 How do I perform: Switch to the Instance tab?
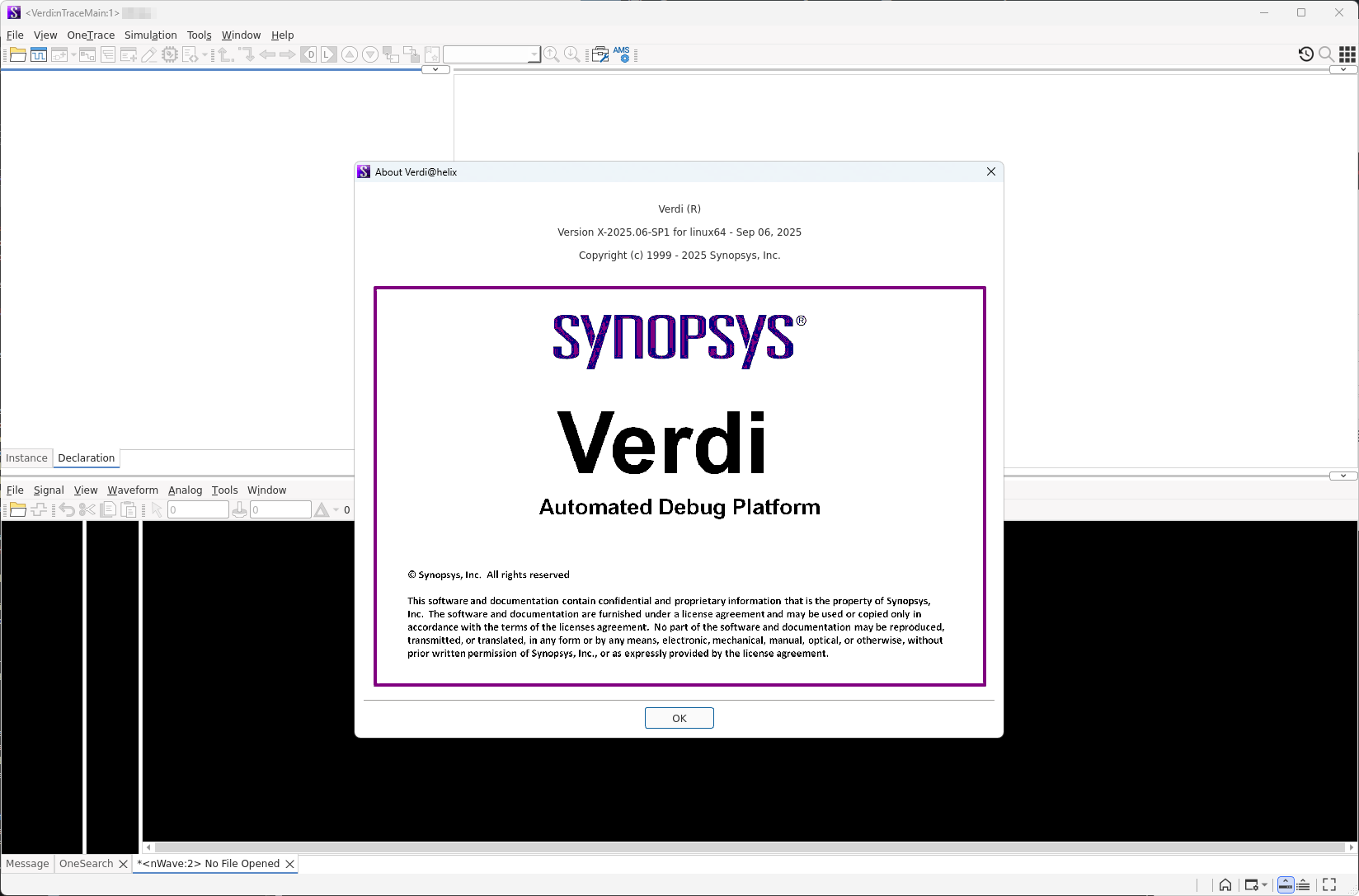pyautogui.click(x=26, y=458)
